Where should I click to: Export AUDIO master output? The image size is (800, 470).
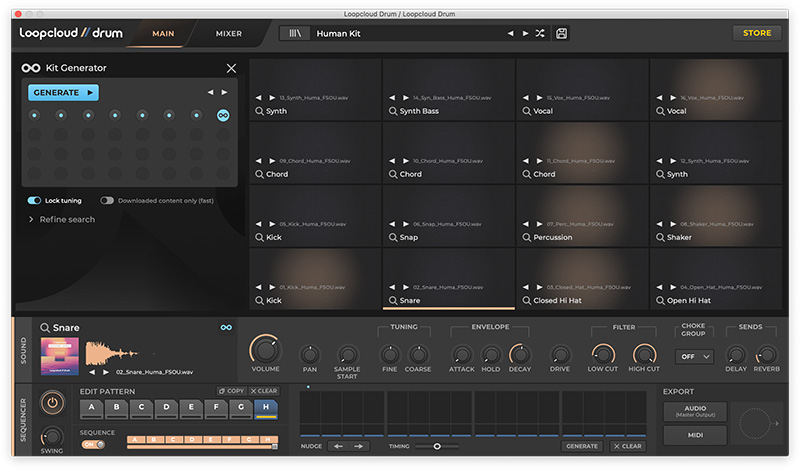click(695, 411)
